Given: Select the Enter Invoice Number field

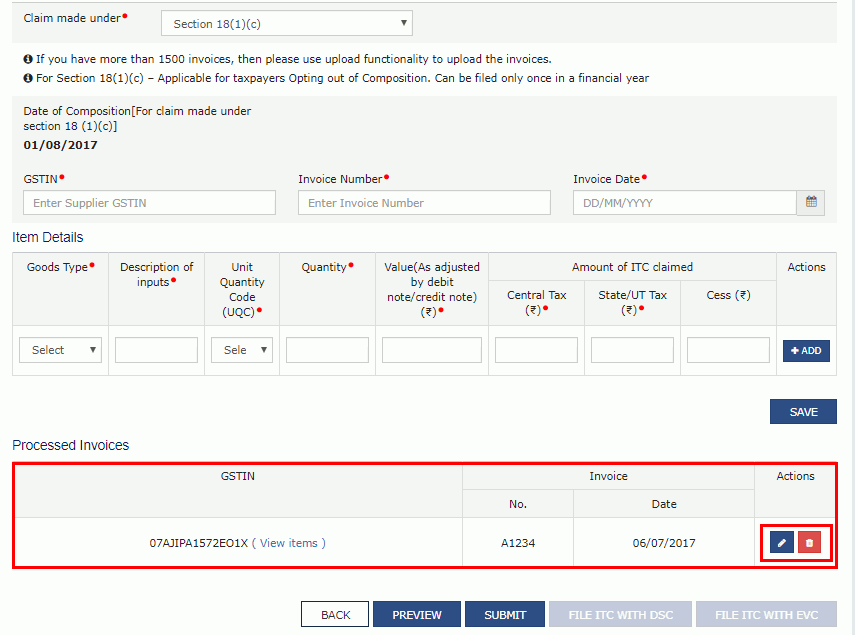Looking at the screenshot, I should (424, 202).
